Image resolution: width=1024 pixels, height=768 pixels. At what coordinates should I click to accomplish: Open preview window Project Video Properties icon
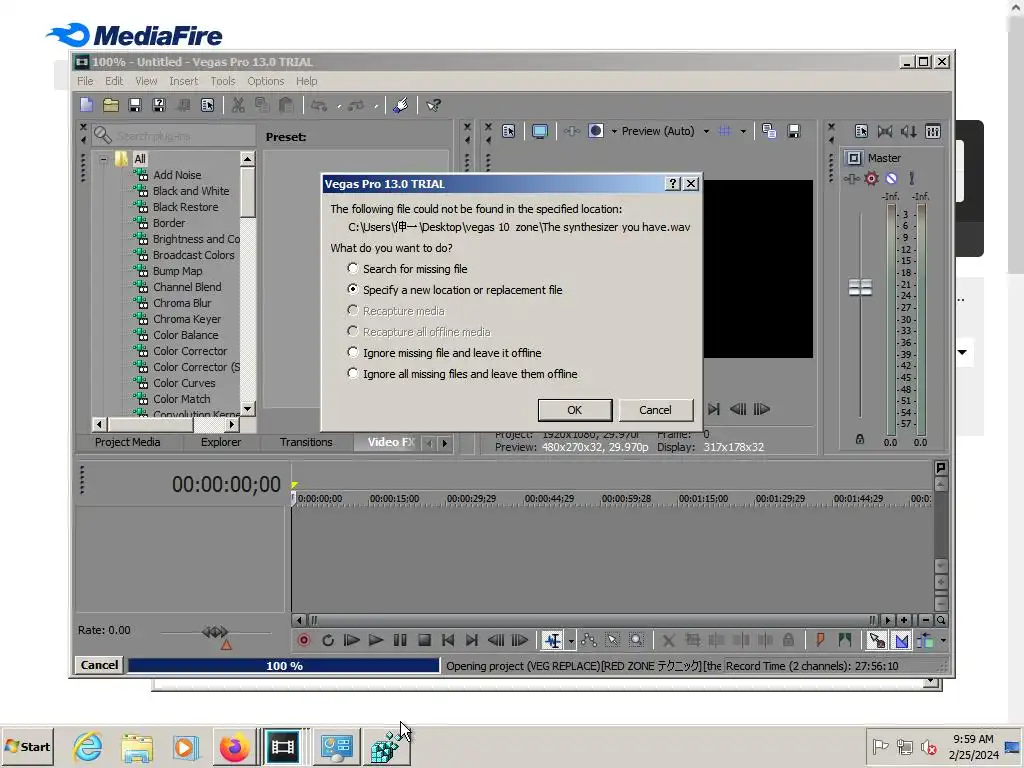[509, 131]
